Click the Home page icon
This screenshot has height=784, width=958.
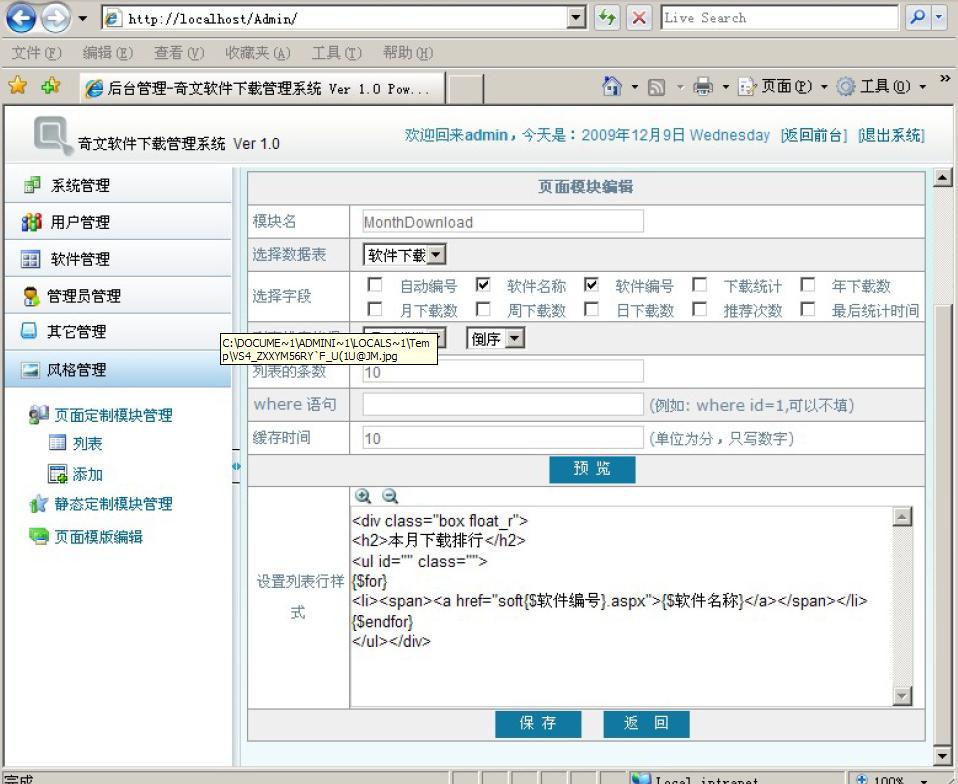click(612, 87)
